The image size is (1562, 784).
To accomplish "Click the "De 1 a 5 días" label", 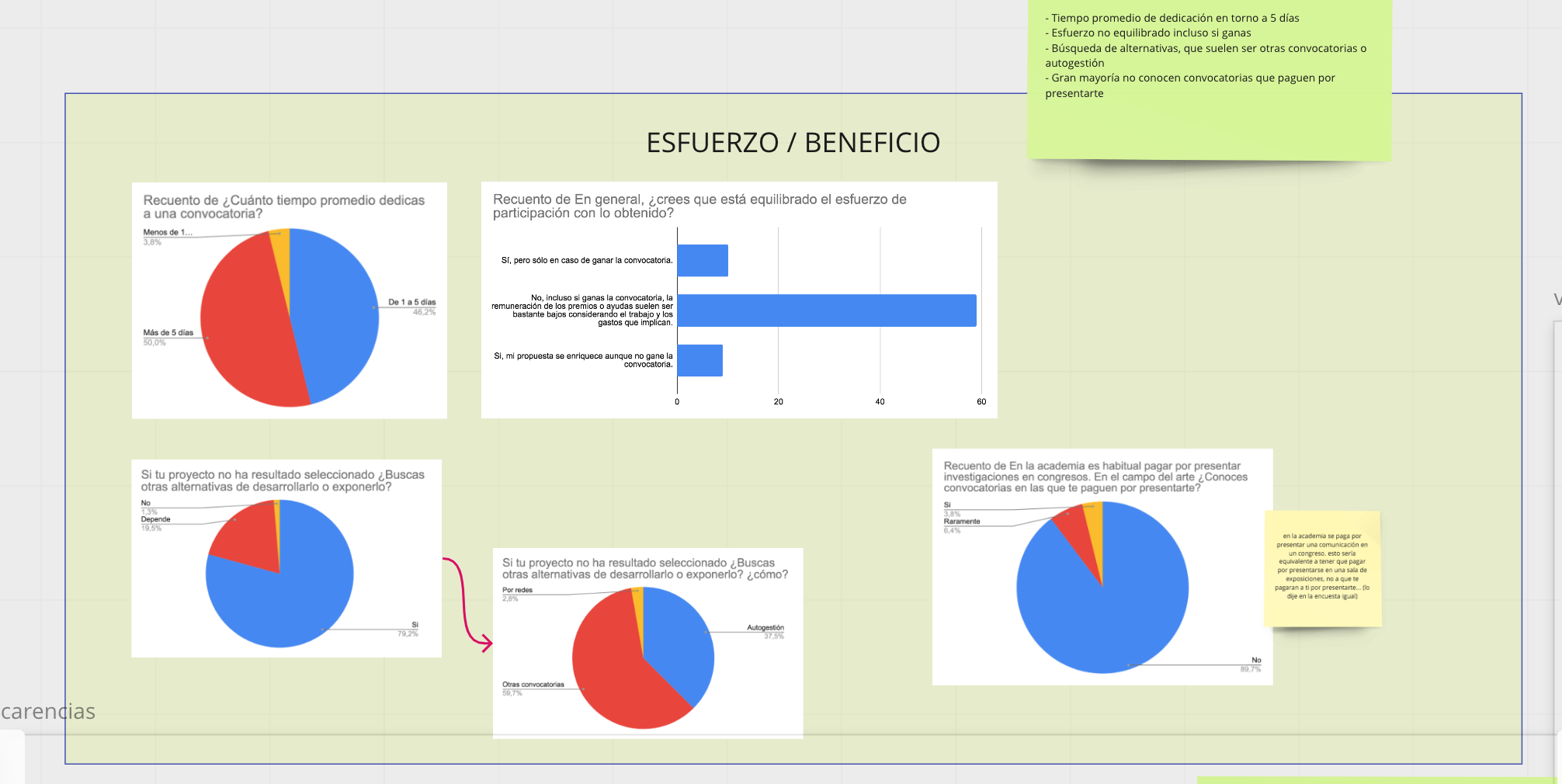I will click(411, 302).
